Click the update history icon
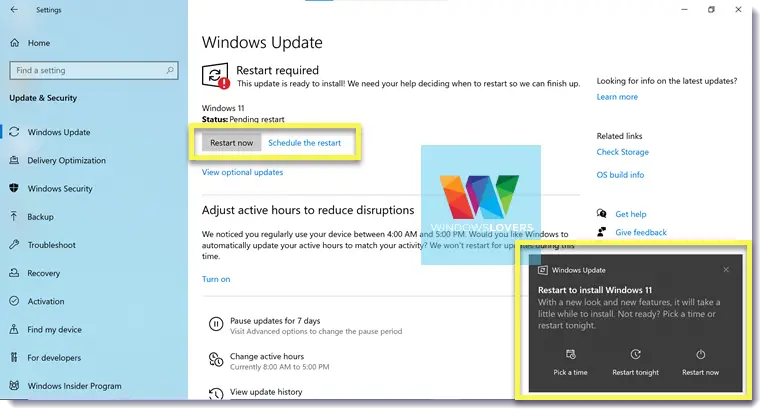The width and height of the screenshot is (767, 415). click(216, 393)
